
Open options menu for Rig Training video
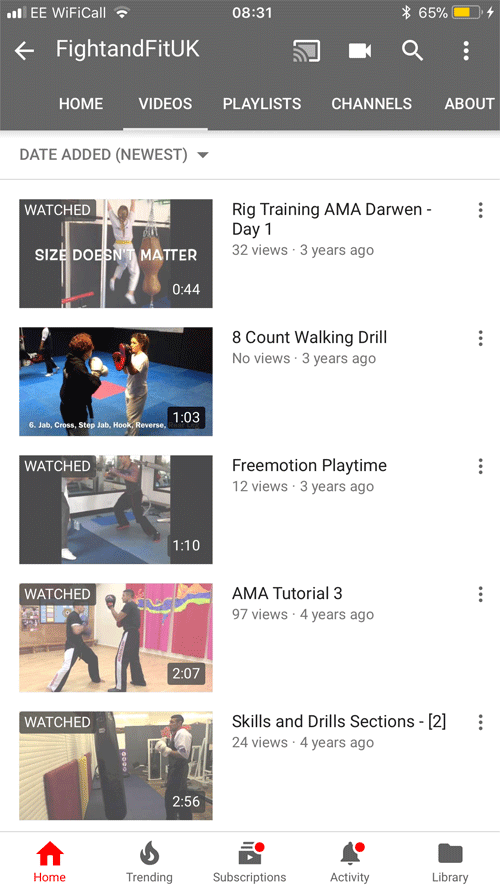tap(480, 210)
